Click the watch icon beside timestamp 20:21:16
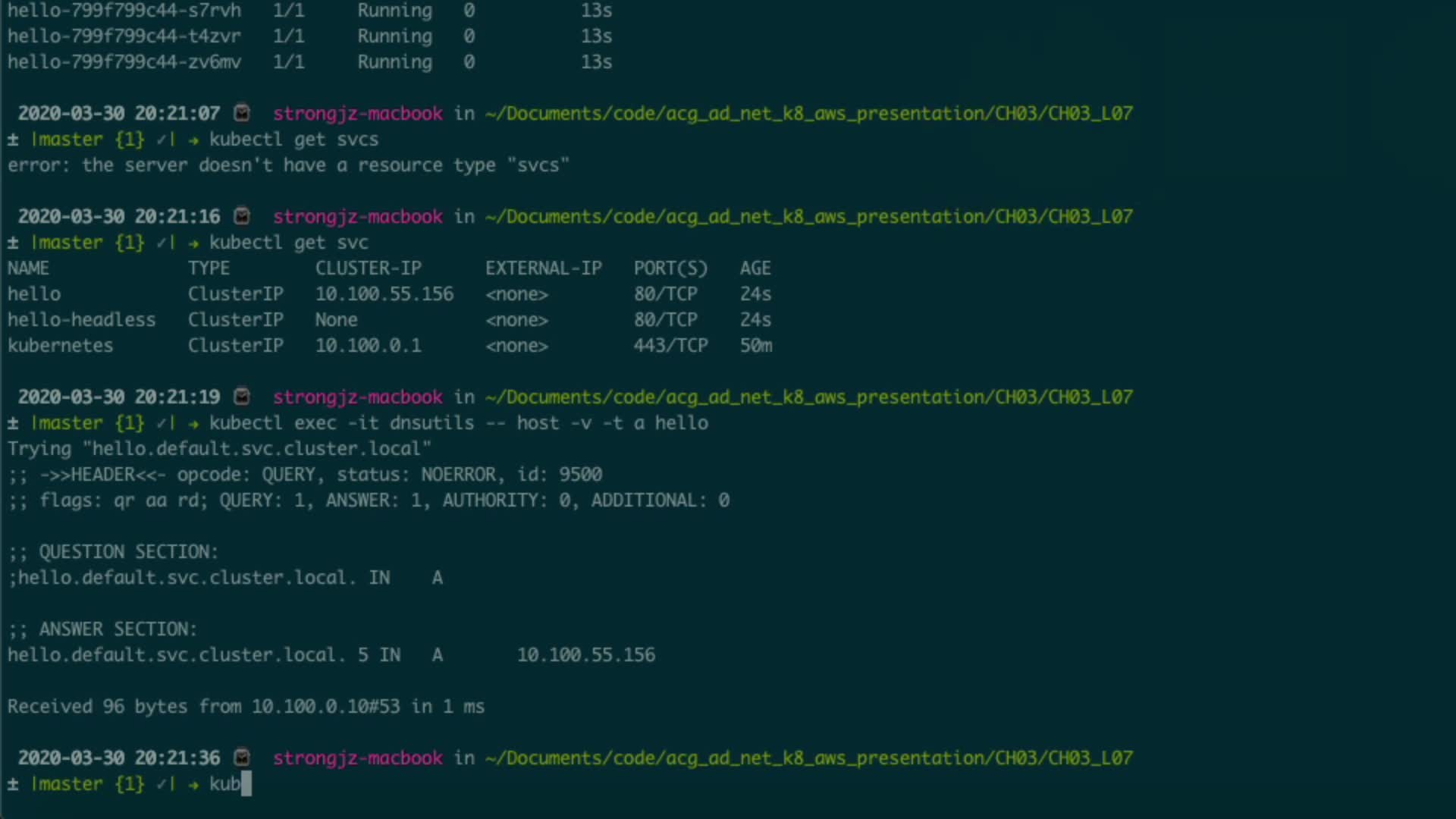1456x819 pixels. (x=242, y=216)
